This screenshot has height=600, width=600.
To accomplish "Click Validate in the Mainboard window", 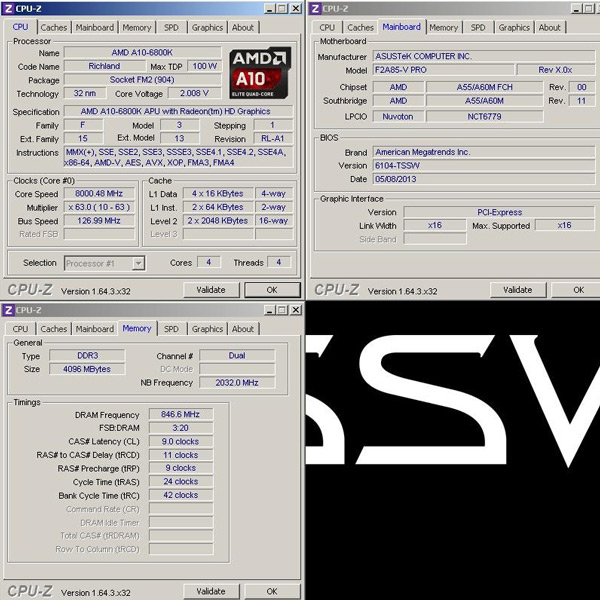I will (x=518, y=290).
